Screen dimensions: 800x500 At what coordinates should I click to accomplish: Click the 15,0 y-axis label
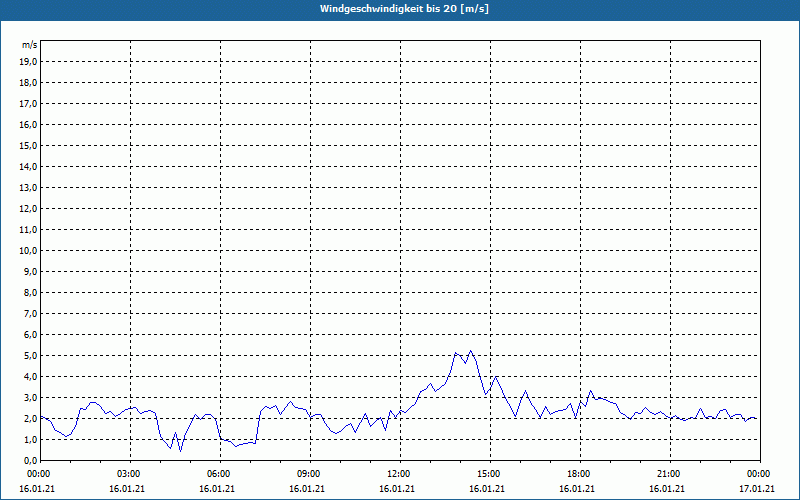pyautogui.click(x=28, y=145)
